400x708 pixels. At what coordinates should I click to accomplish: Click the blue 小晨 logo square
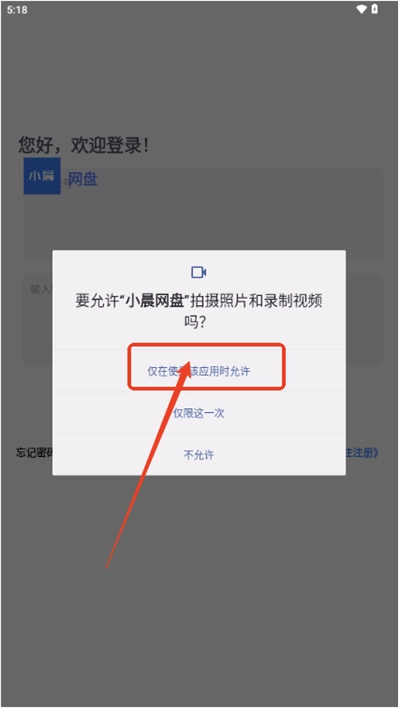[x=42, y=176]
